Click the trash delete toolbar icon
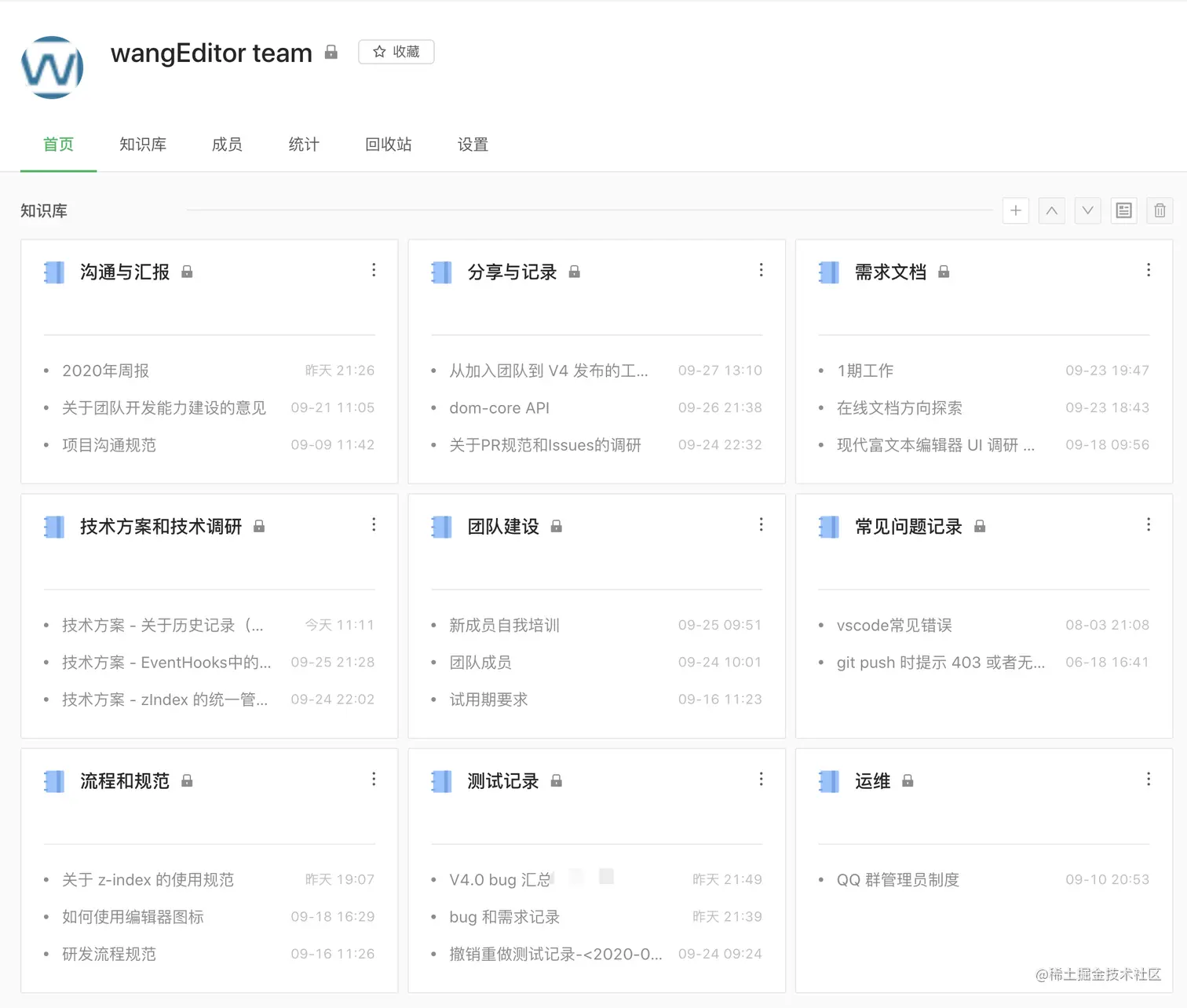This screenshot has height=1008, width=1187. tap(1160, 210)
